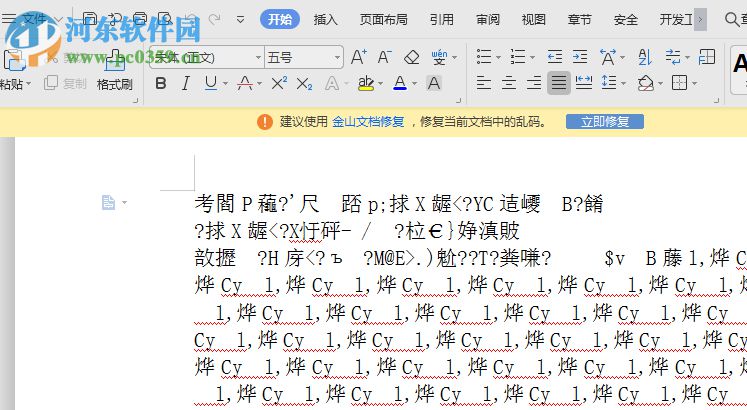The width and height of the screenshot is (747, 410).
Task: Expand bullet list style arrow
Action: [x=498, y=58]
